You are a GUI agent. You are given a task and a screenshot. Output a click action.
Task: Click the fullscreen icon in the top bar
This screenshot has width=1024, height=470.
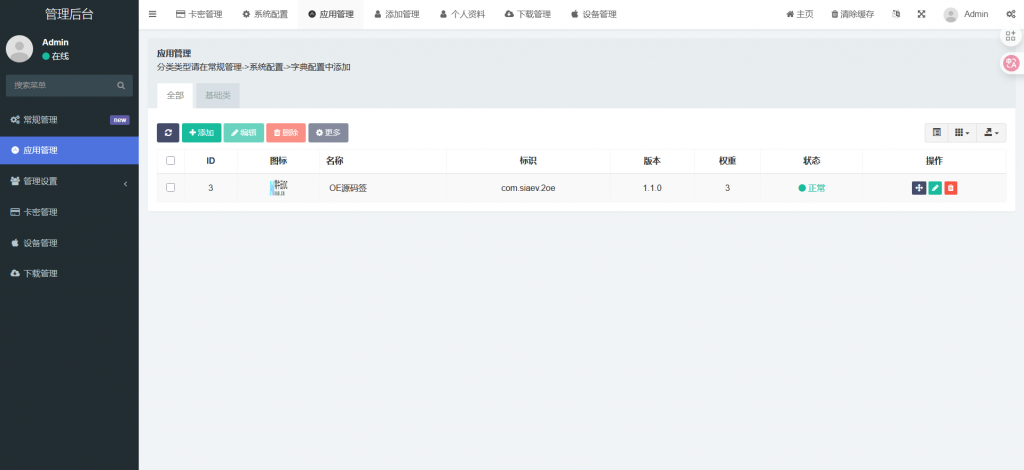click(x=921, y=15)
